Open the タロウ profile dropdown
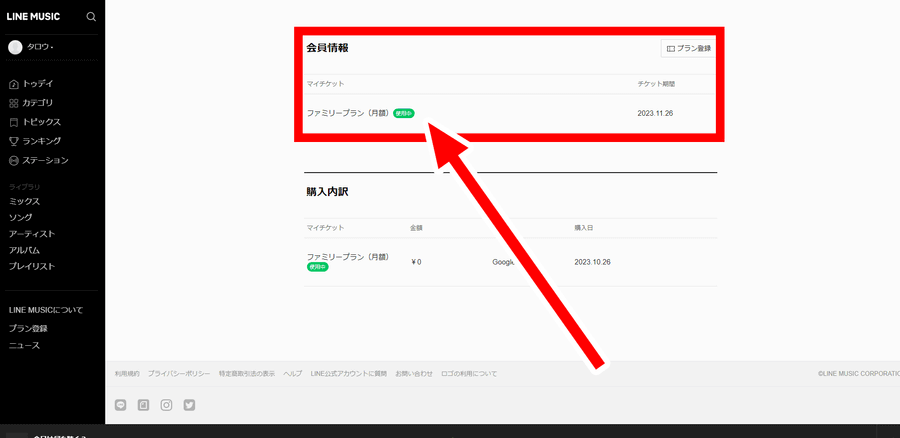Viewport: 900px width, 438px height. coord(40,47)
